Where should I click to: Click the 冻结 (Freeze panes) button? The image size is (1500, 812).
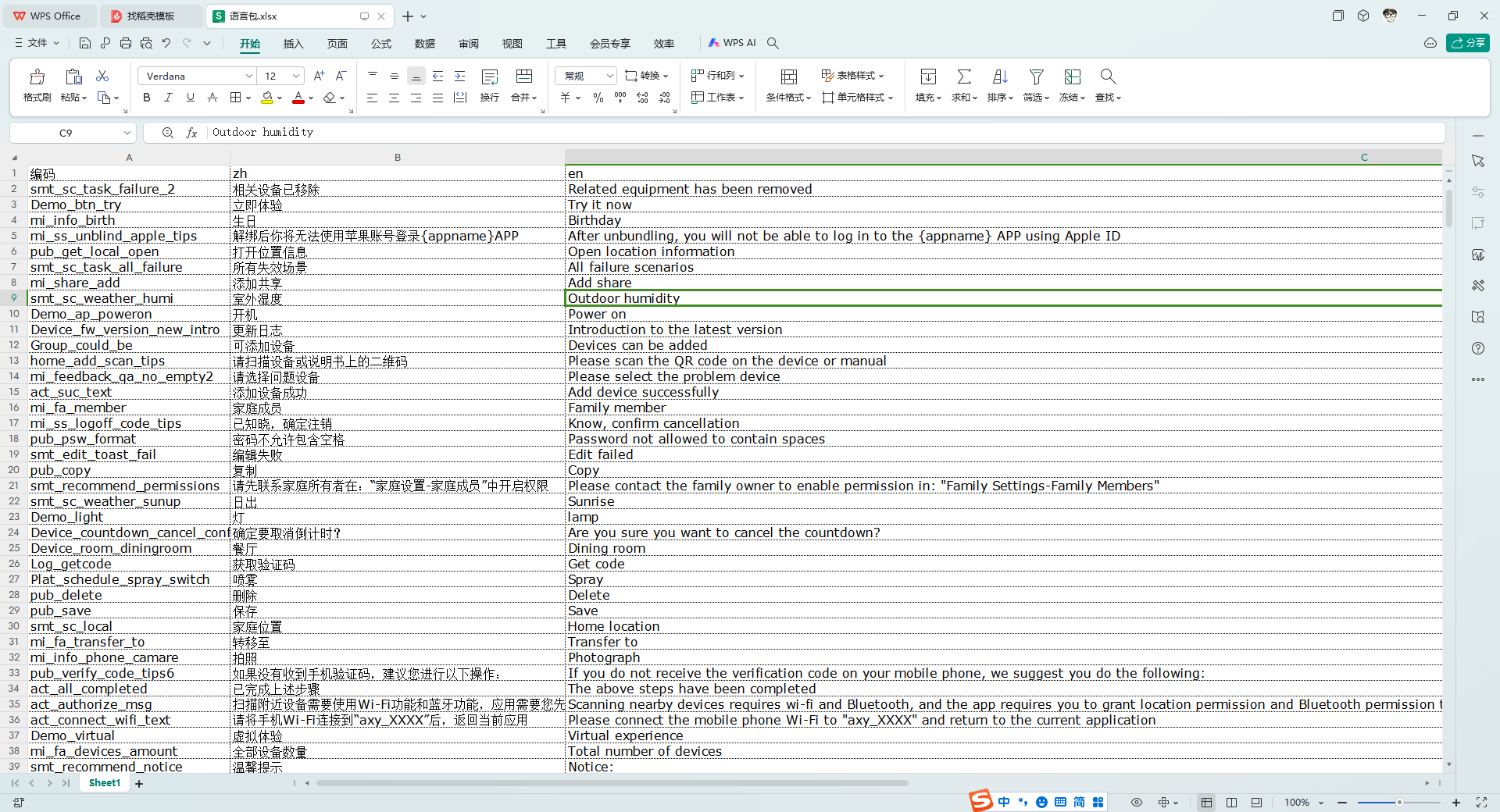1072,85
